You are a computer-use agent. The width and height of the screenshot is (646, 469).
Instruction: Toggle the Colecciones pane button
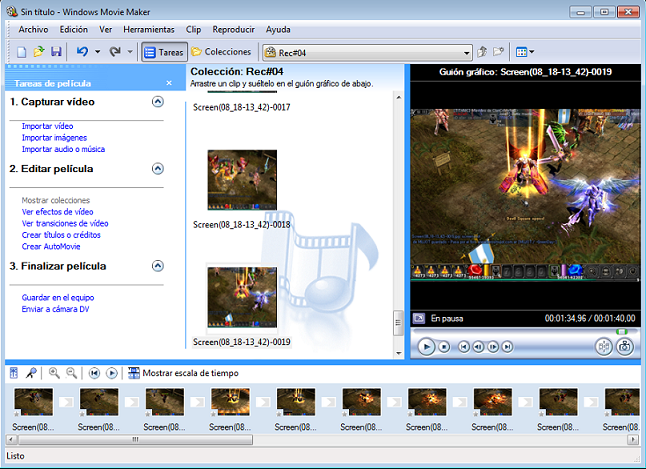coord(221,52)
